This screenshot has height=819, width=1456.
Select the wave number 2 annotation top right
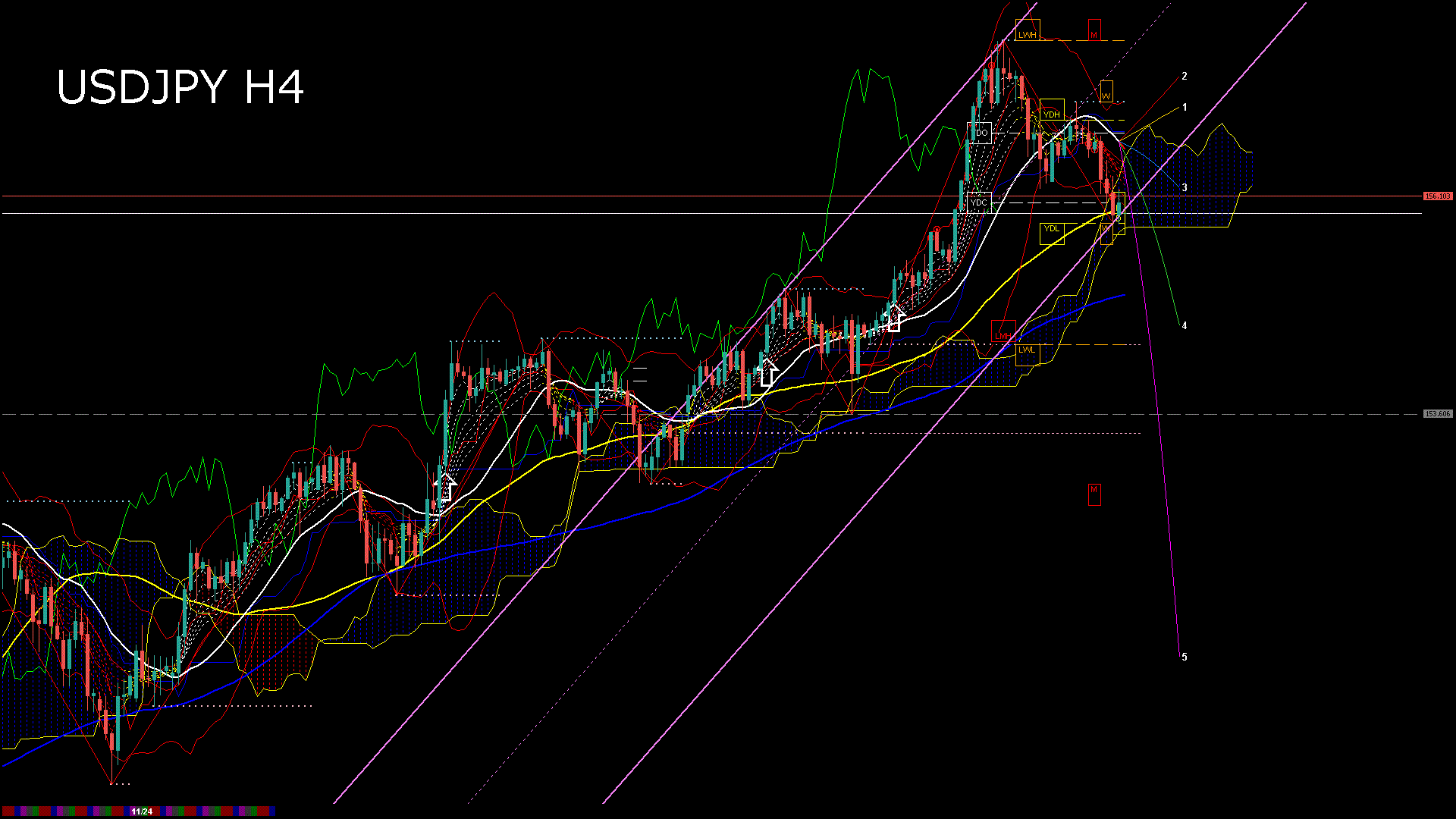1185,76
